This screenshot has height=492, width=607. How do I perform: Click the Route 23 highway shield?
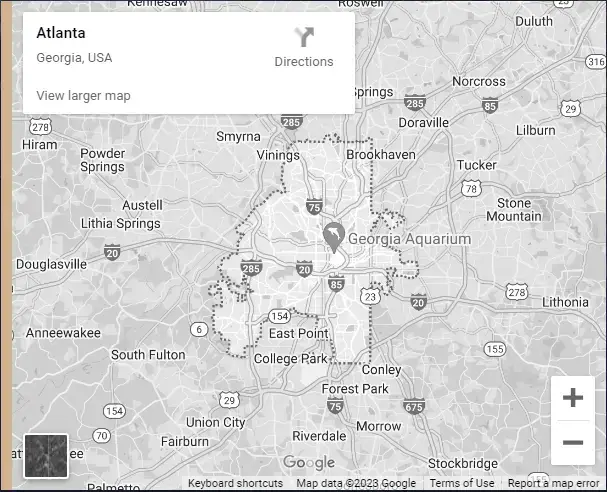tap(370, 296)
